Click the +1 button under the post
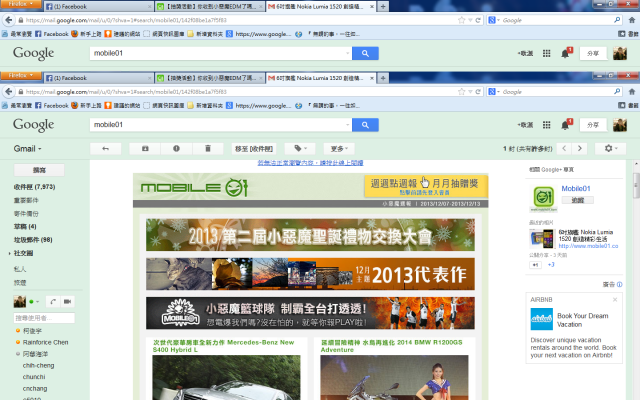Image resolution: width=640 pixels, height=400 pixels. pyautogui.click(x=535, y=265)
